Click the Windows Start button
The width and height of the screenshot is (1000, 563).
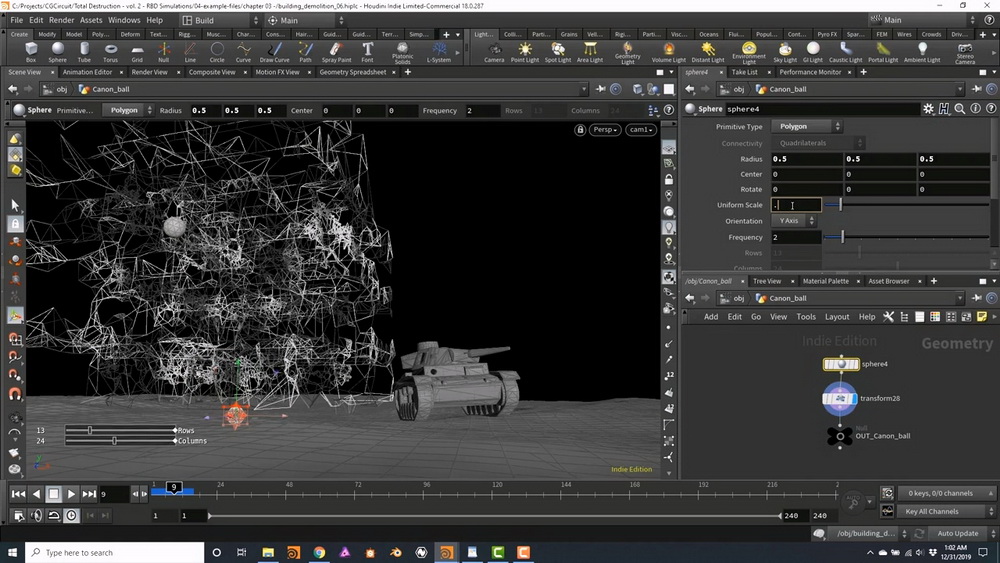pos(12,552)
